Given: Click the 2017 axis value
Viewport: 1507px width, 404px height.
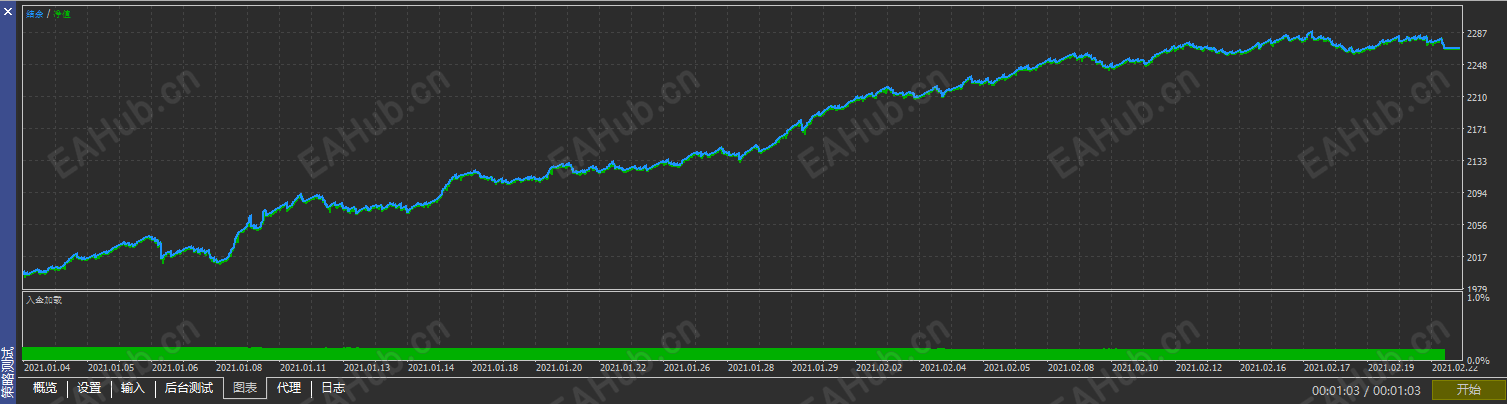Looking at the screenshot, I should [x=1477, y=258].
